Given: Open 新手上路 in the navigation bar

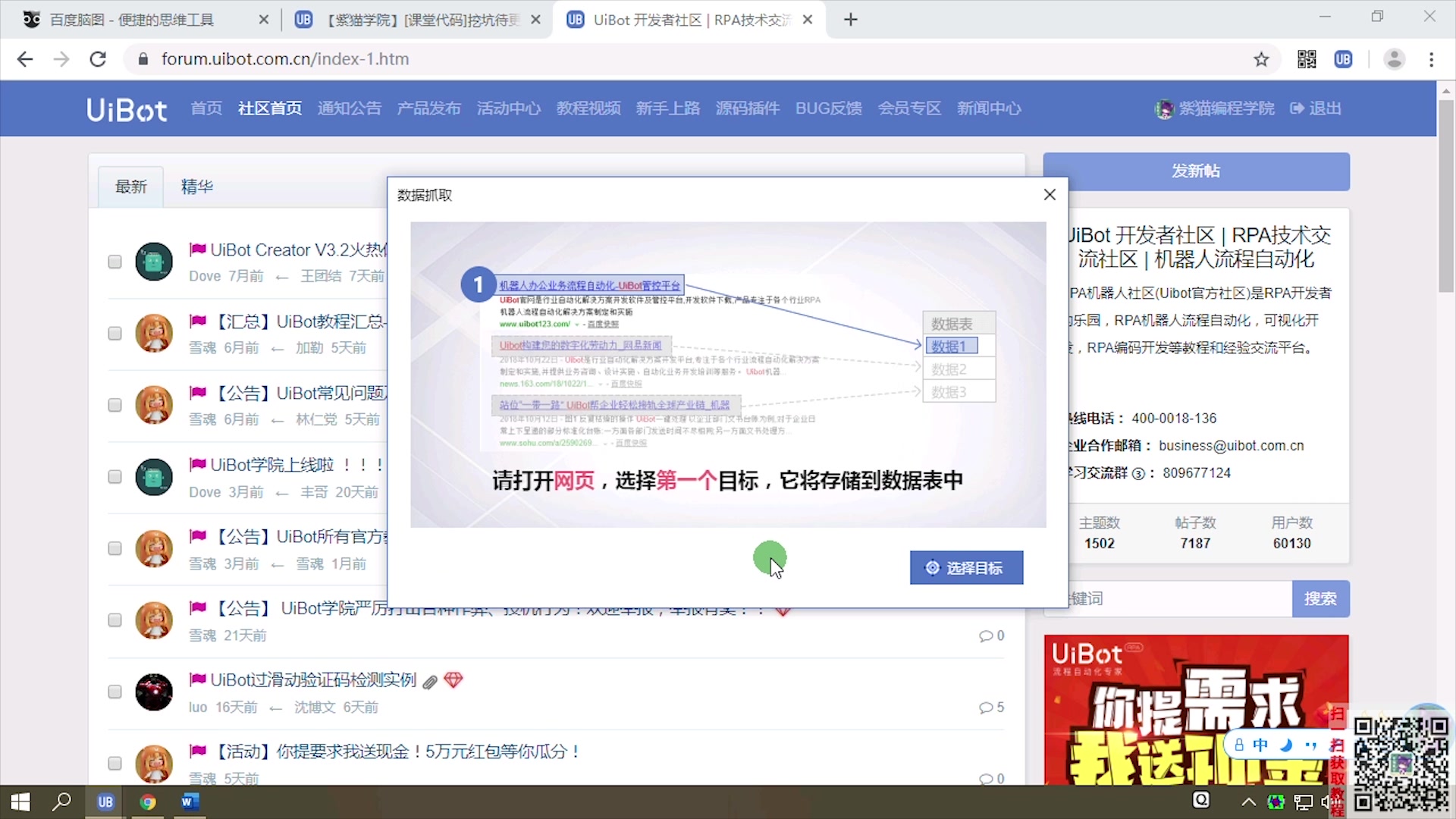Looking at the screenshot, I should pos(668,108).
